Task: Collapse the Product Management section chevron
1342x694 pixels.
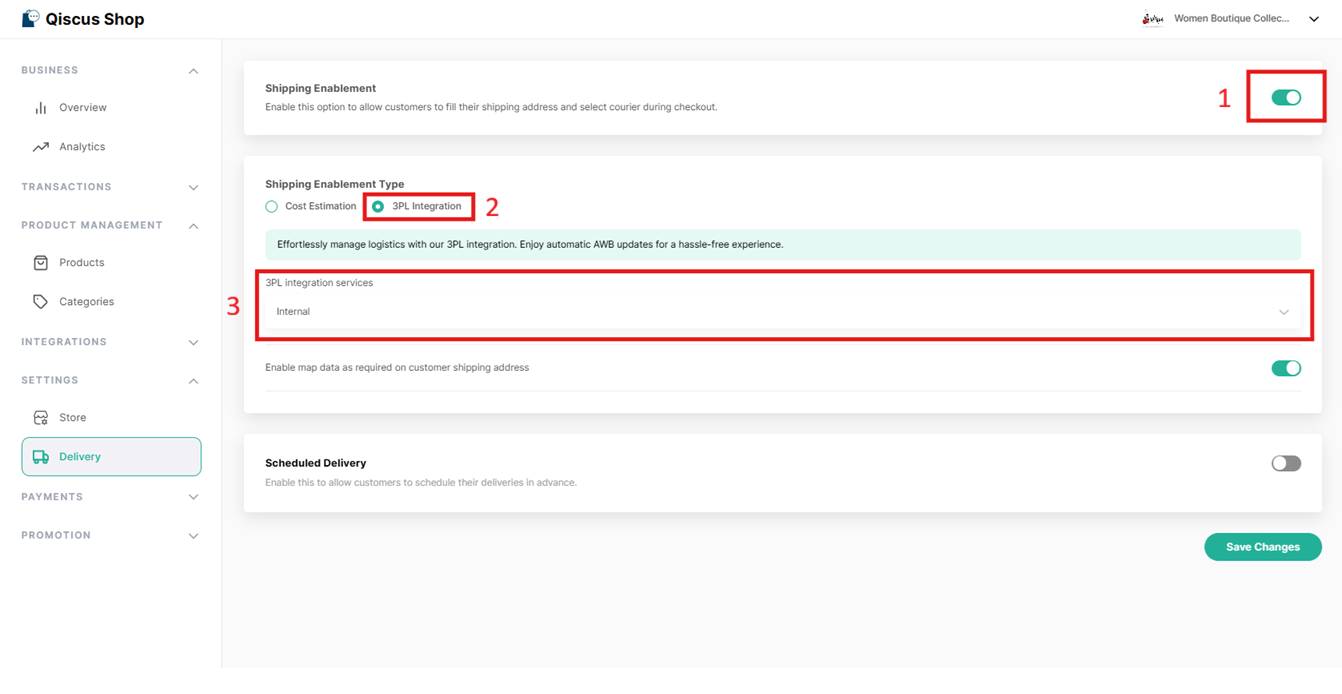Action: (x=193, y=226)
